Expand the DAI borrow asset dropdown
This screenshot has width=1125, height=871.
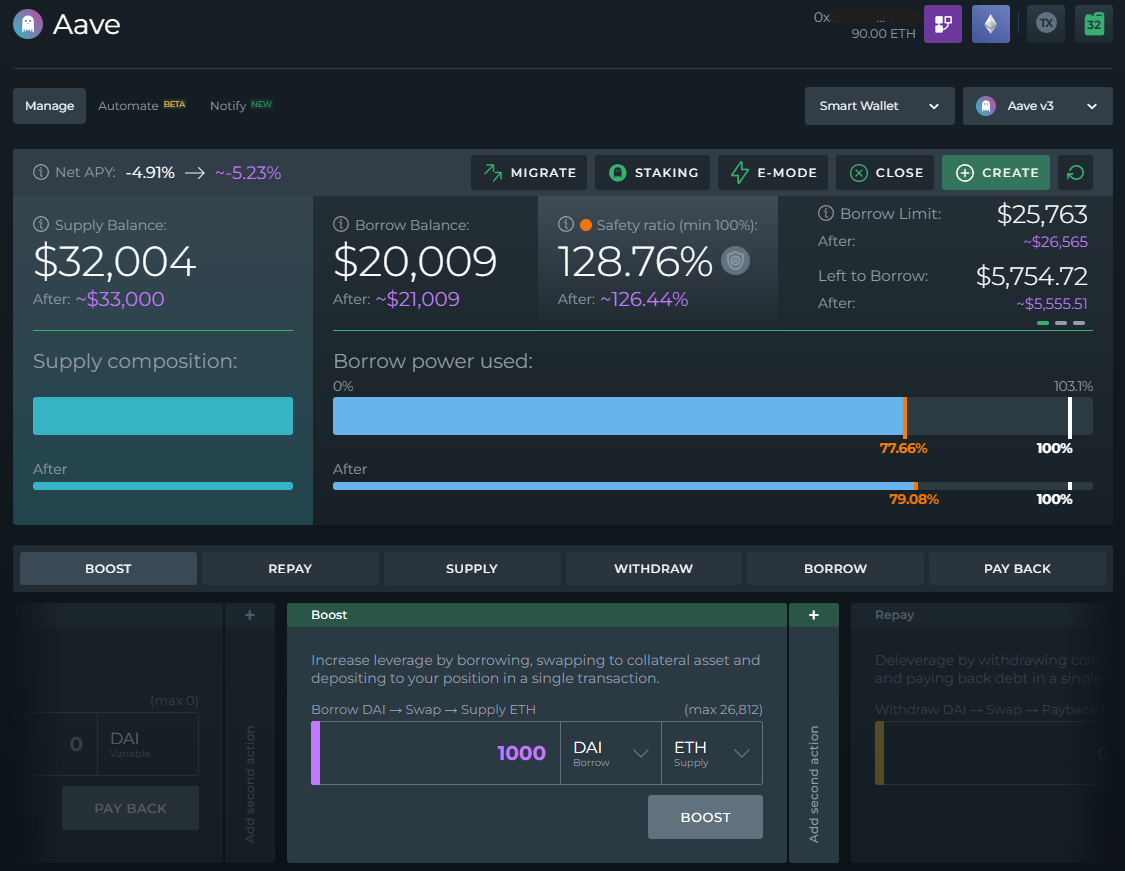pos(610,752)
